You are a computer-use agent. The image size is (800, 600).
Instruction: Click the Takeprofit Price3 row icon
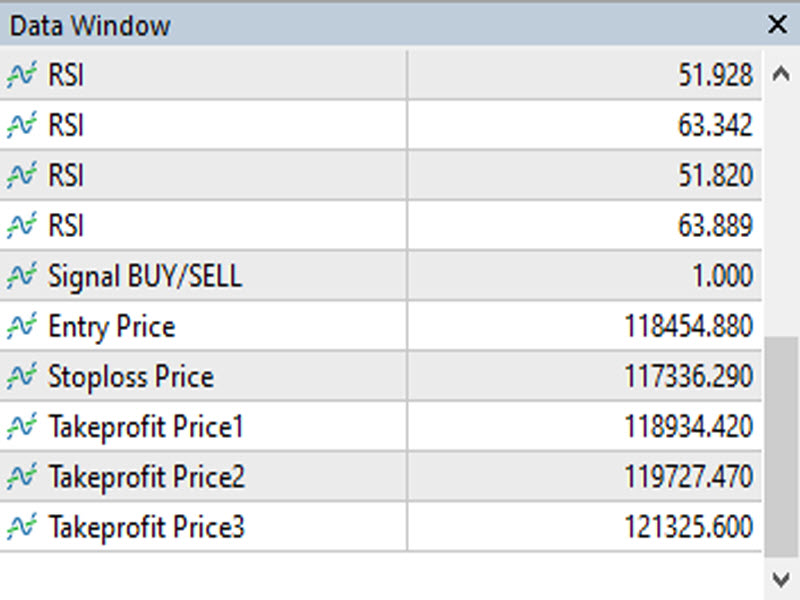click(22, 526)
